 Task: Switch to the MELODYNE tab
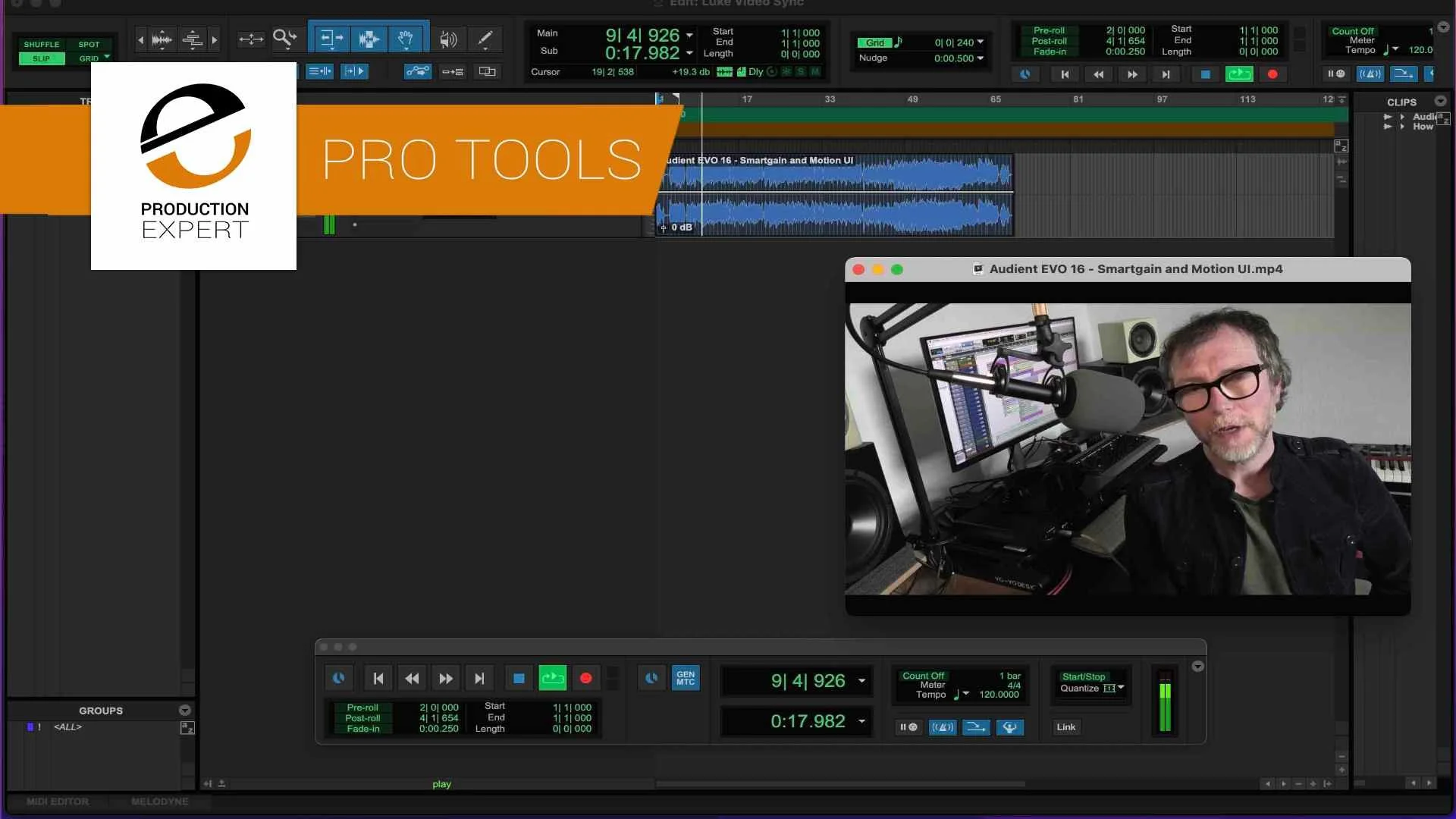158,802
